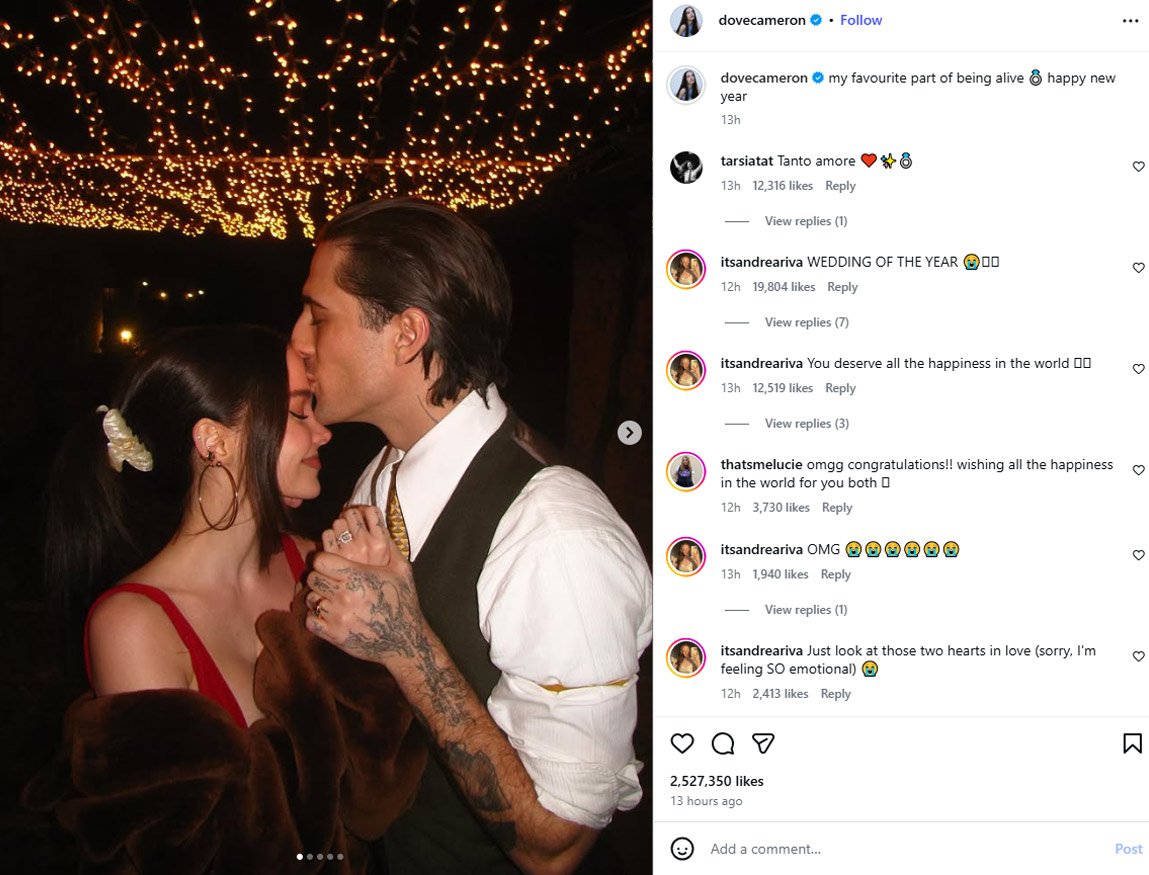The height and width of the screenshot is (875, 1149).
Task: Reply to thatsmelucie's comment
Action: [837, 508]
